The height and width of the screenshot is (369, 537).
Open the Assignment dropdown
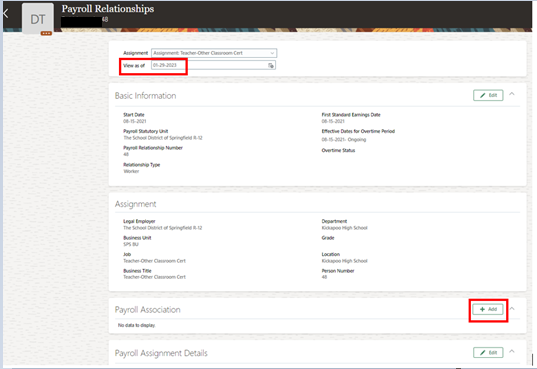(x=214, y=53)
